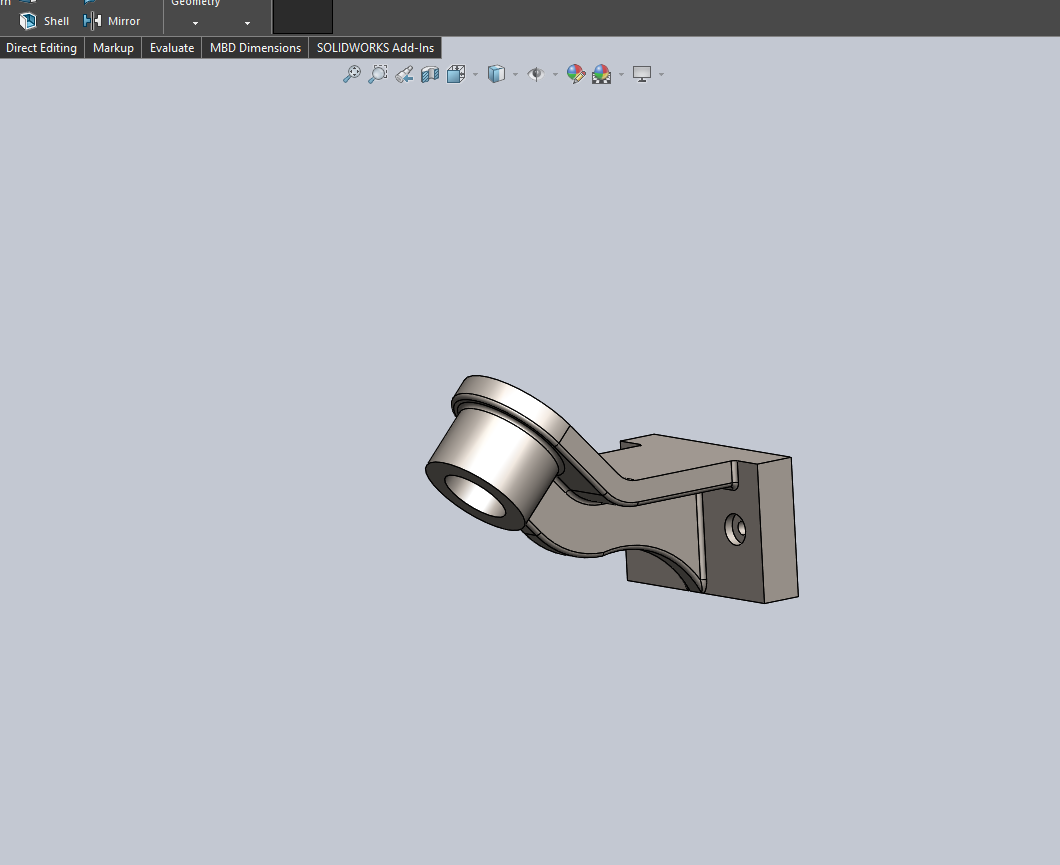Switch to the Evaluate tab

coord(171,47)
